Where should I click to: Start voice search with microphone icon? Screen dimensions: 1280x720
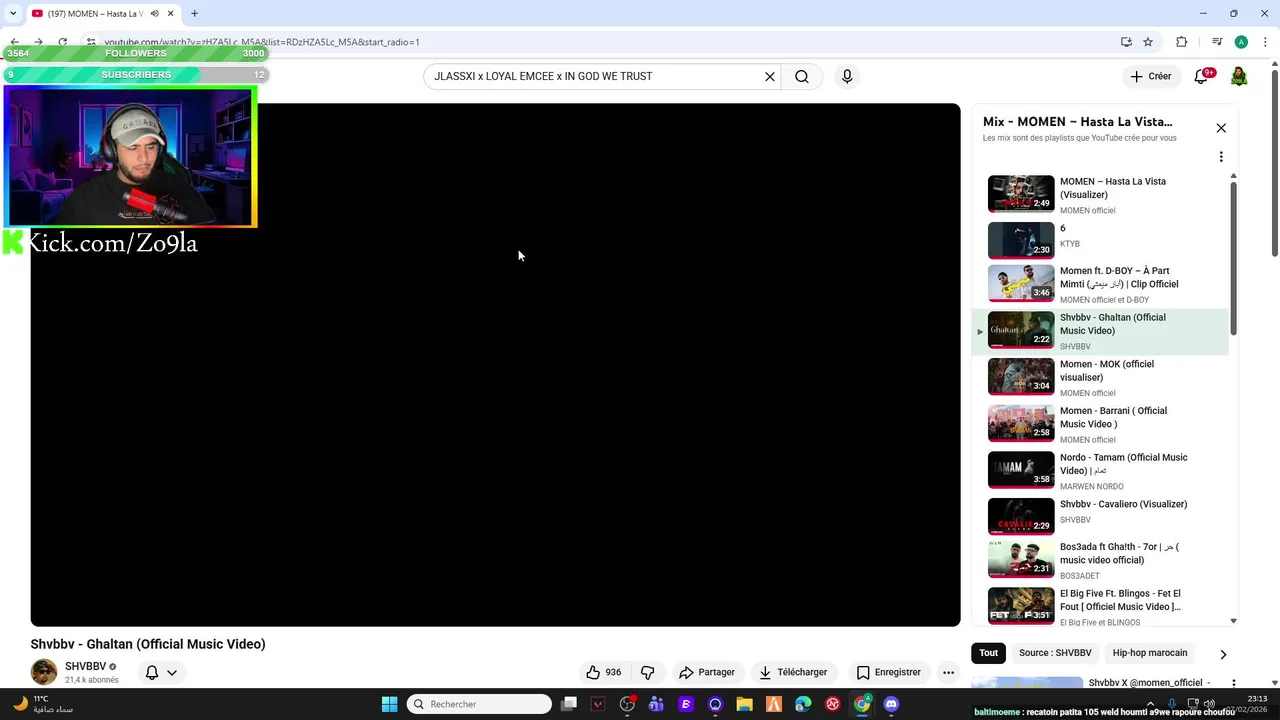[847, 76]
